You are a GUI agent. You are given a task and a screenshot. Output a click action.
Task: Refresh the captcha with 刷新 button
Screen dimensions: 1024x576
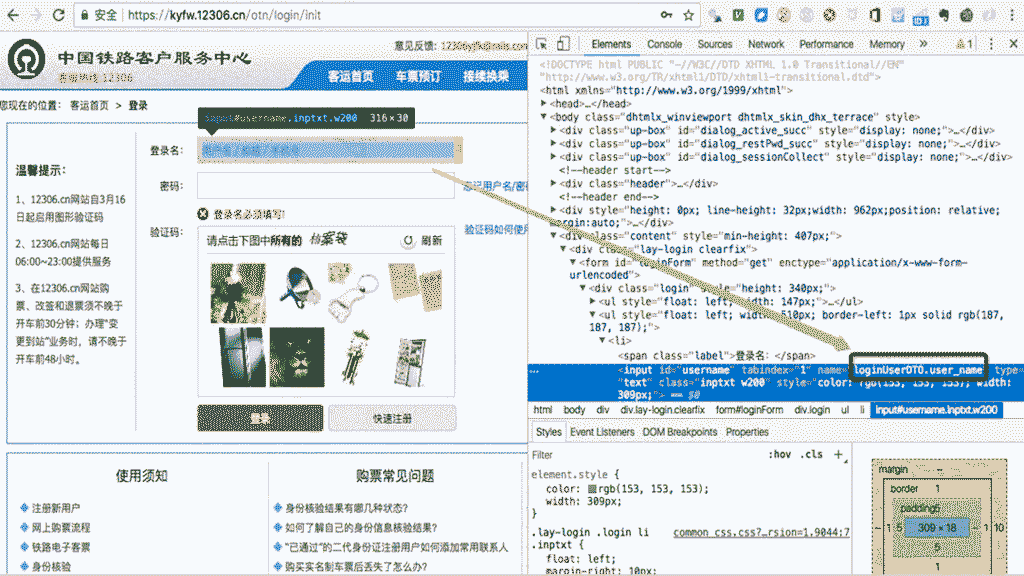click(x=423, y=240)
